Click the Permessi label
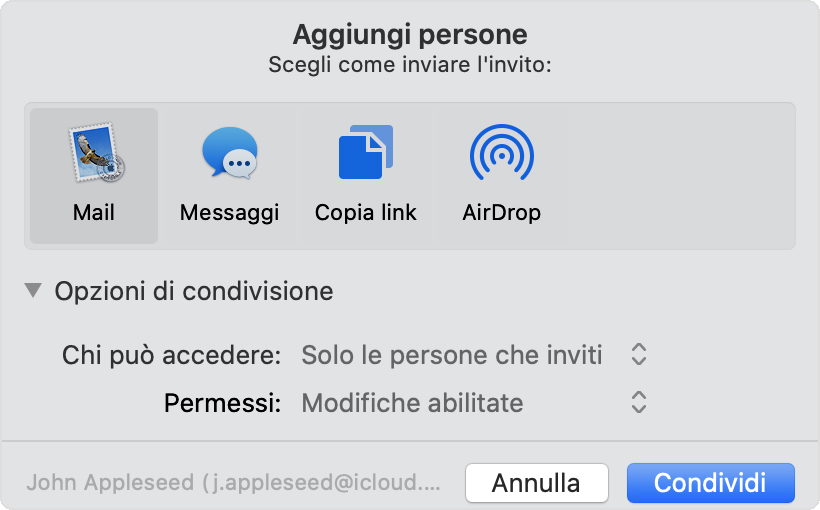Screen dimensions: 820x510 pyautogui.click(x=223, y=403)
